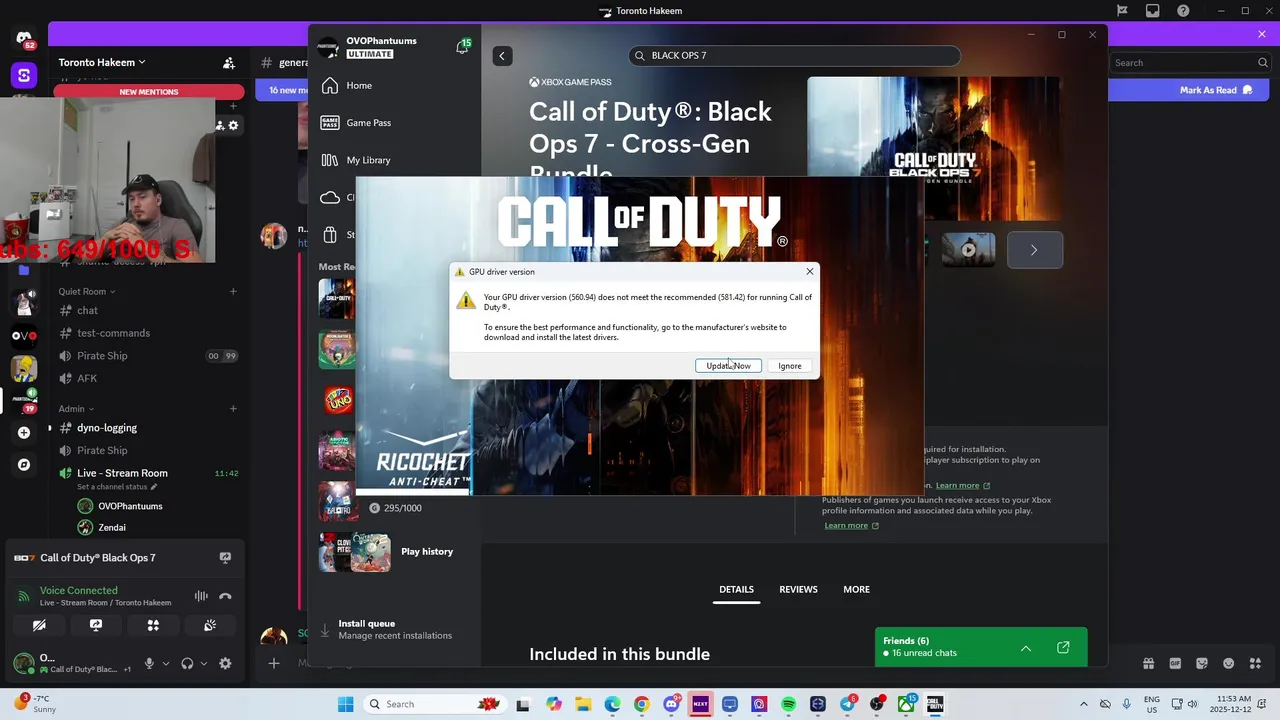Open My Library in Xbox sidebar

368,160
